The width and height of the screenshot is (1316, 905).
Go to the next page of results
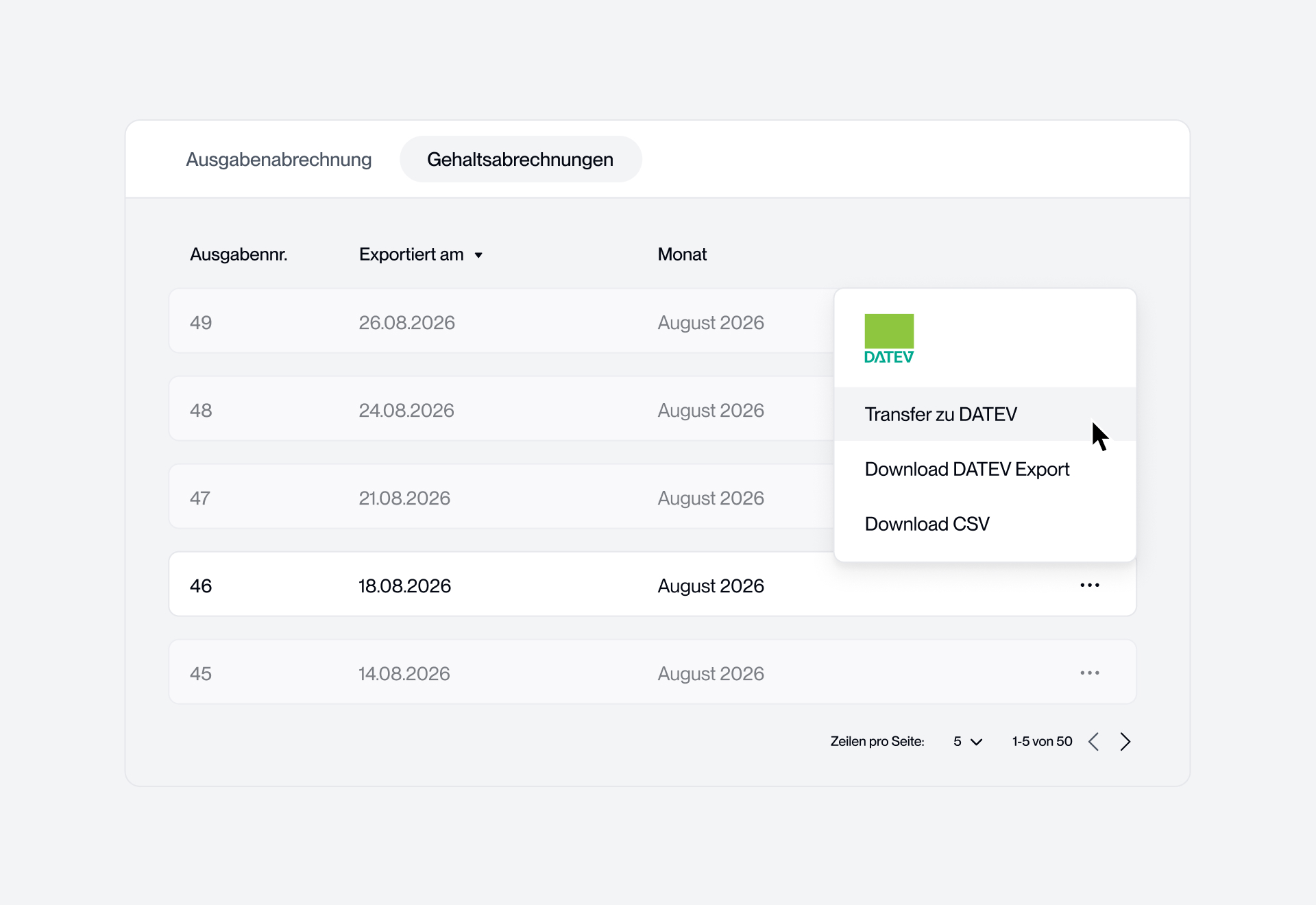pyautogui.click(x=1125, y=741)
